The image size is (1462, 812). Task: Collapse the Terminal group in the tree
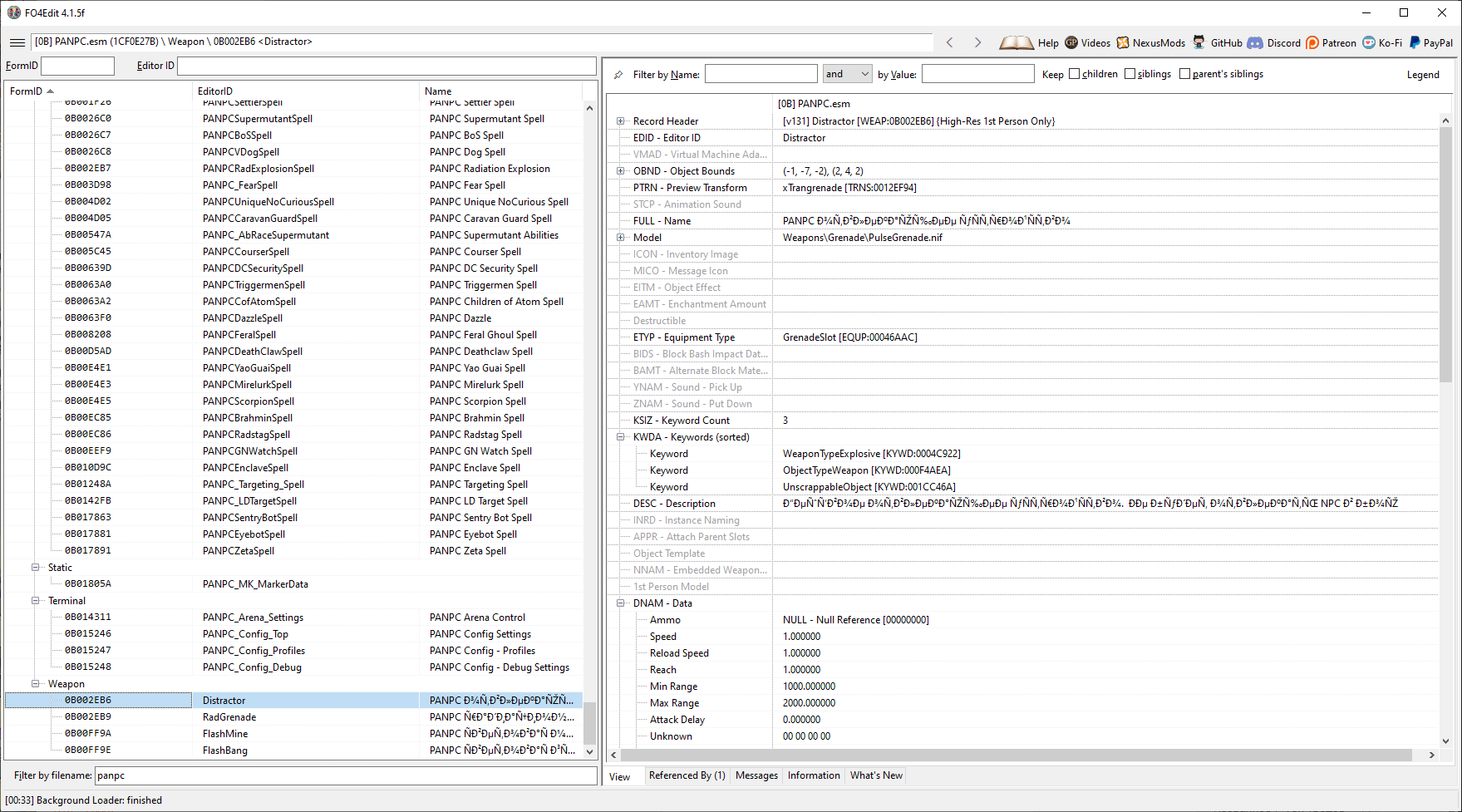click(35, 601)
